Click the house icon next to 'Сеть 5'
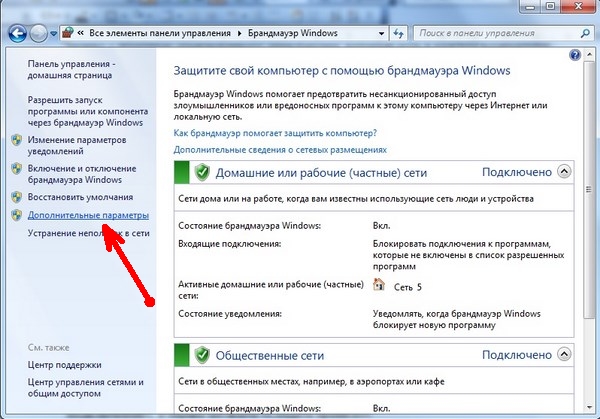600x419 pixels. pyautogui.click(x=379, y=284)
